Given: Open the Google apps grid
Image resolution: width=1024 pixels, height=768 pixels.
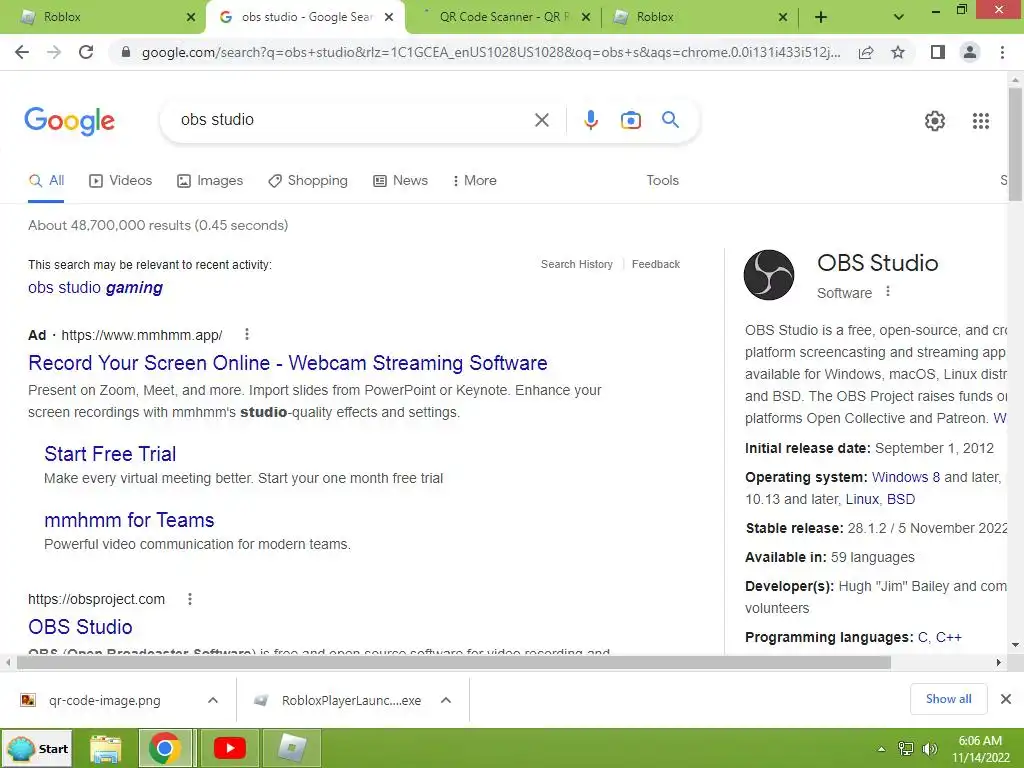Looking at the screenshot, I should coord(980,121).
